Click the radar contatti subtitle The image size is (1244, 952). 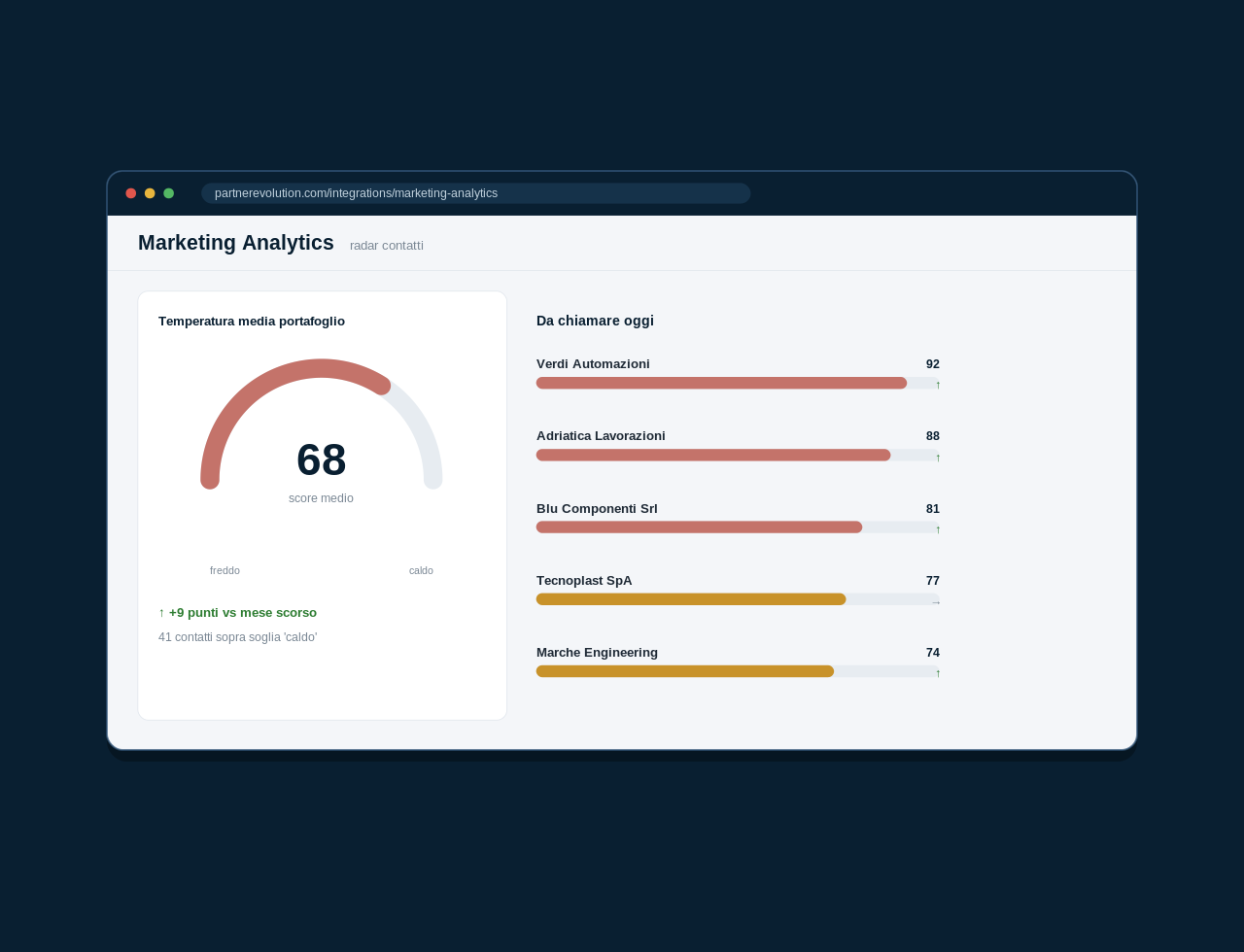(x=387, y=246)
